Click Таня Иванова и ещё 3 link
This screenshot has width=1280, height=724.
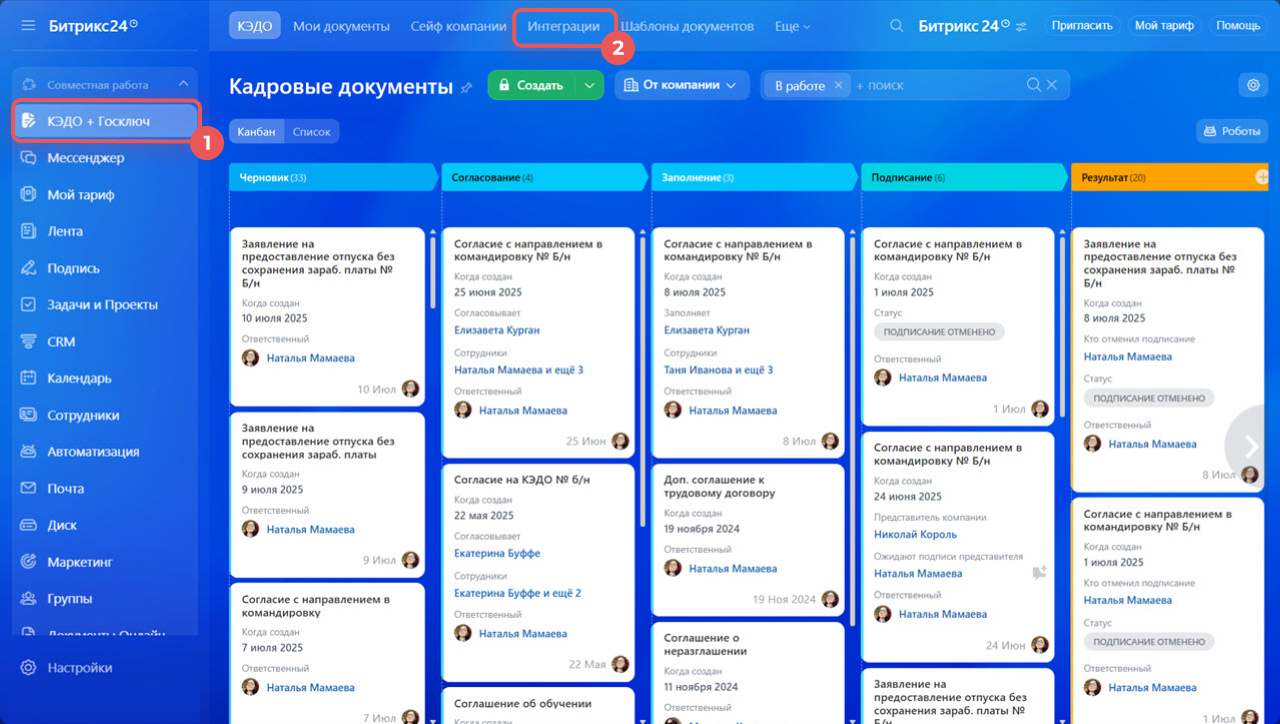[718, 370]
